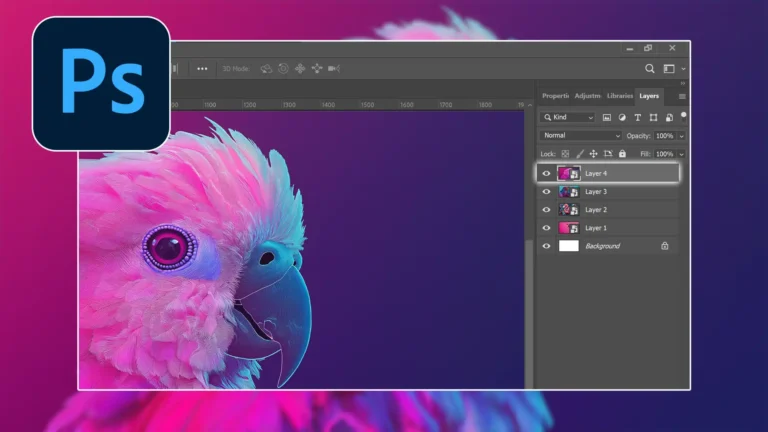Click the Opacity 100% field

click(x=665, y=136)
